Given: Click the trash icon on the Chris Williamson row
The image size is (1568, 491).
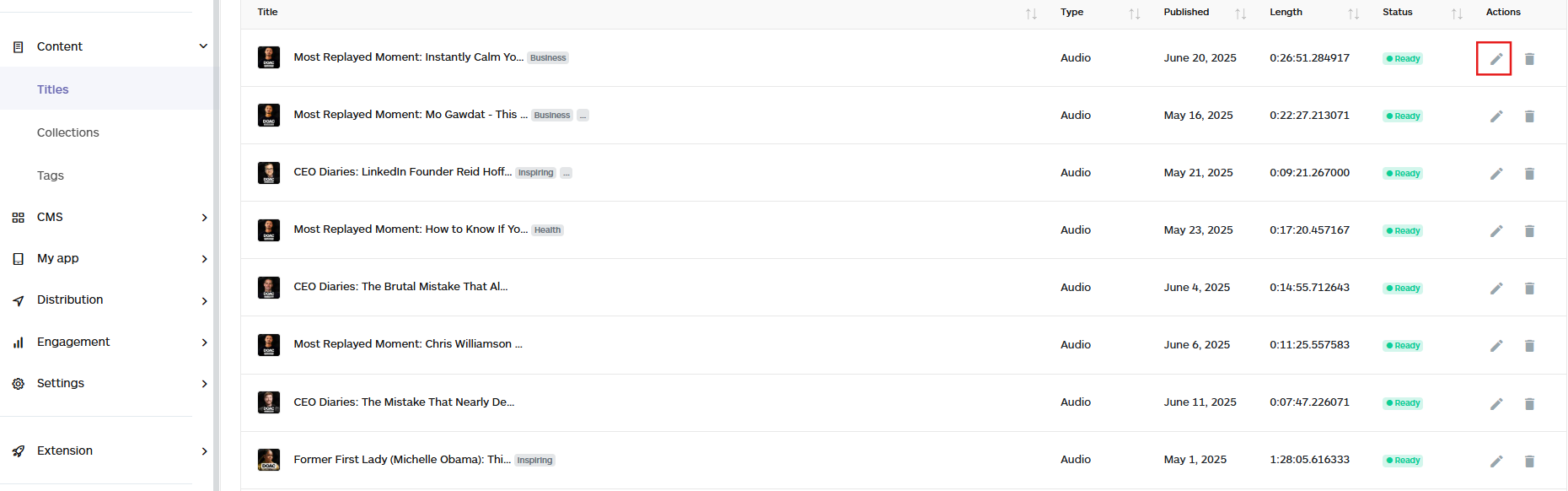Looking at the screenshot, I should [1530, 345].
